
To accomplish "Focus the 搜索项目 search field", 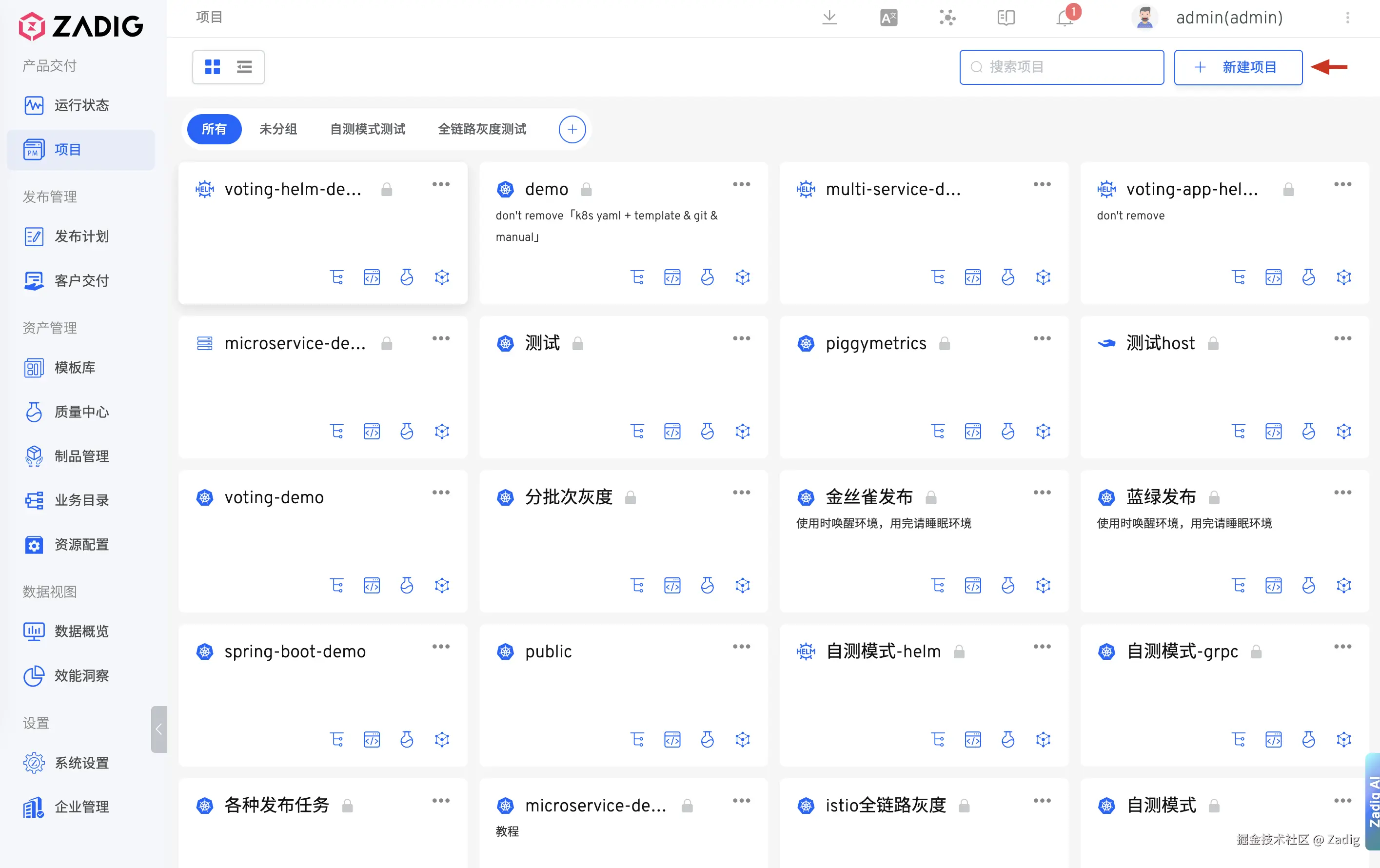I will (1062, 67).
